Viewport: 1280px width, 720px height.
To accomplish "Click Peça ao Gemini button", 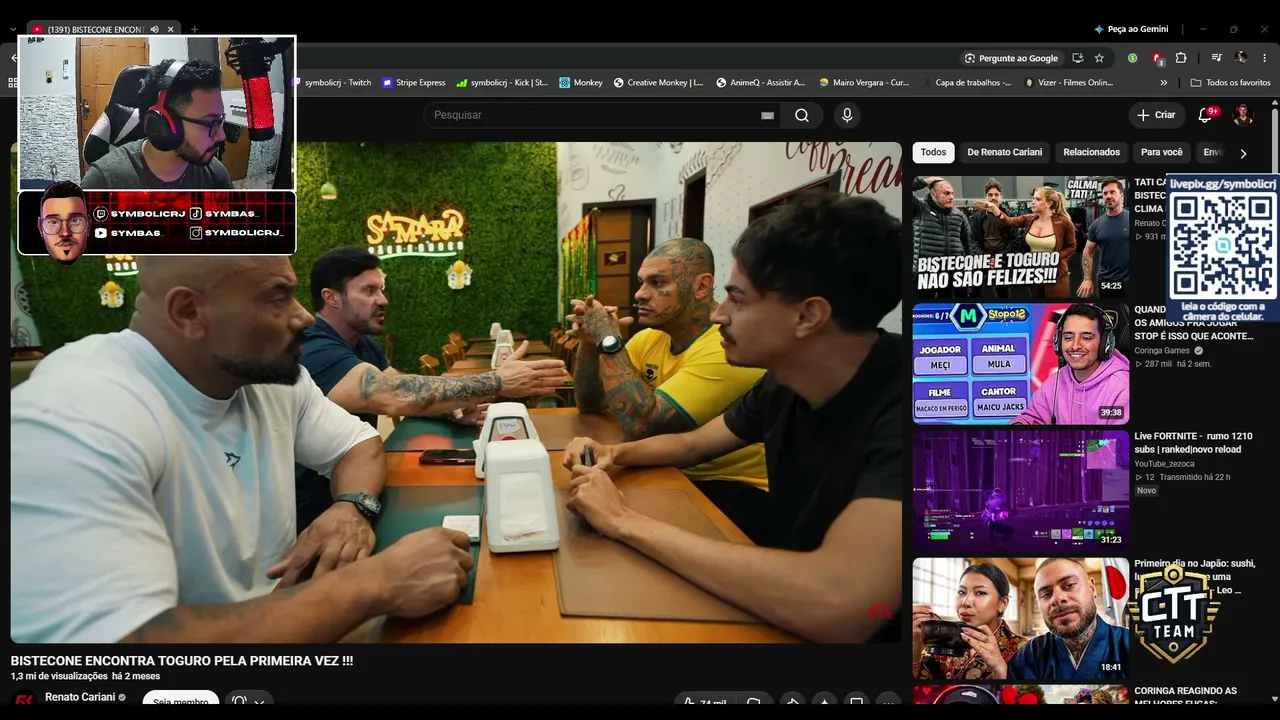I will (x=1131, y=29).
